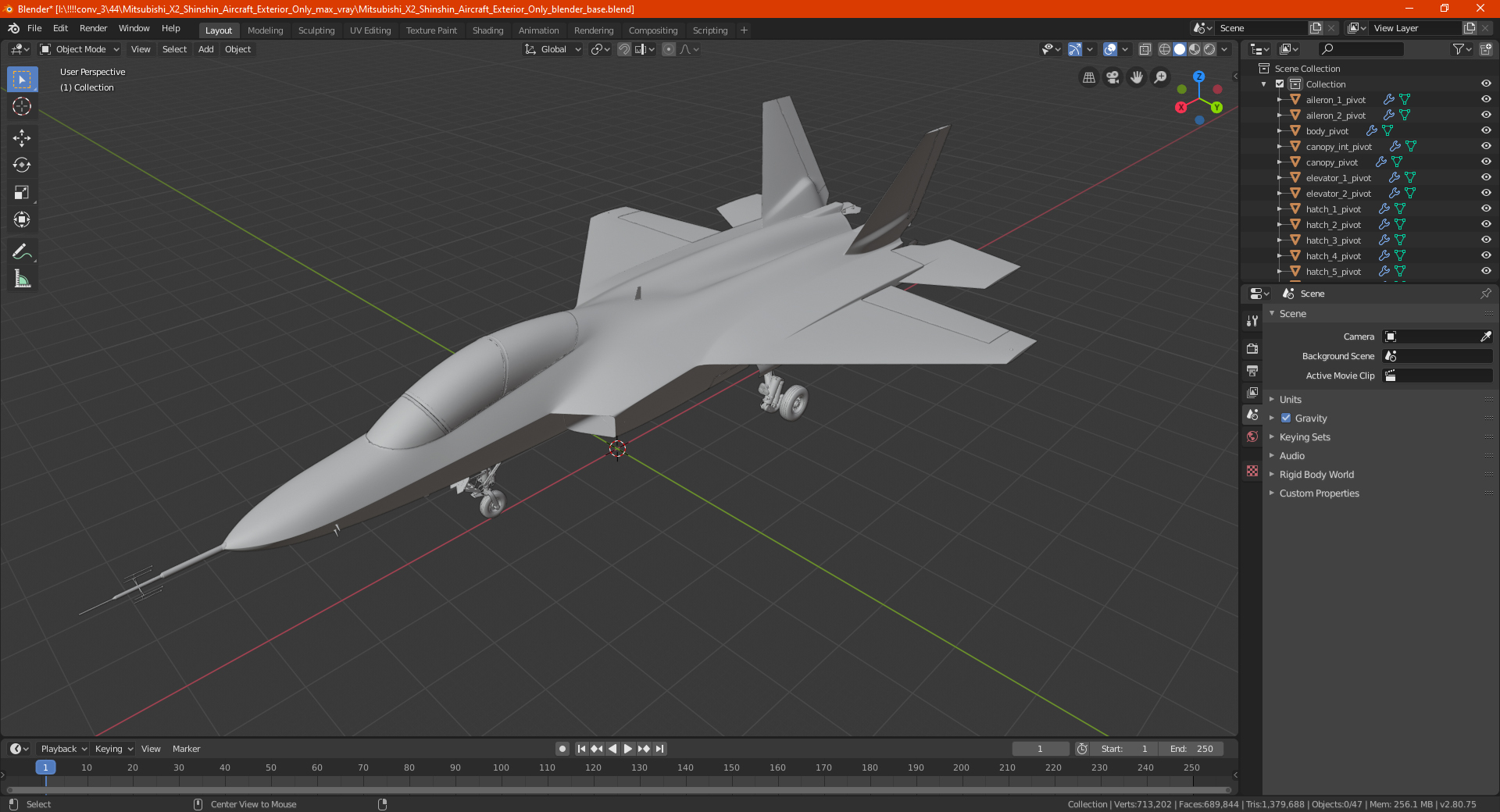Choose the Rotate tool
Screen dimensions: 1500x812
(x=22, y=165)
